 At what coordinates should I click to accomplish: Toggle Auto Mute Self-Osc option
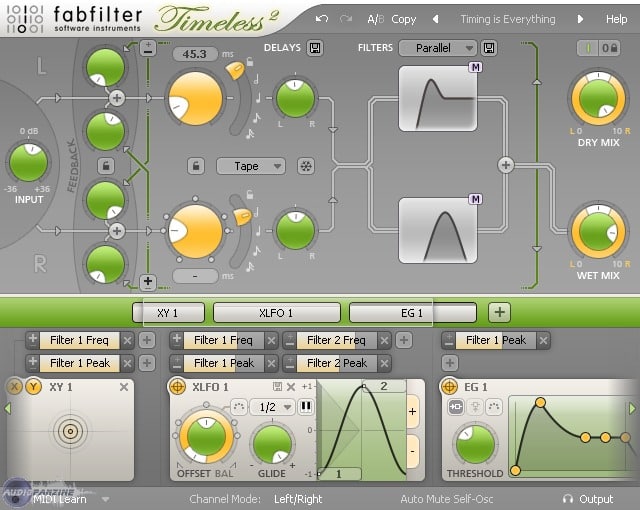(447, 499)
